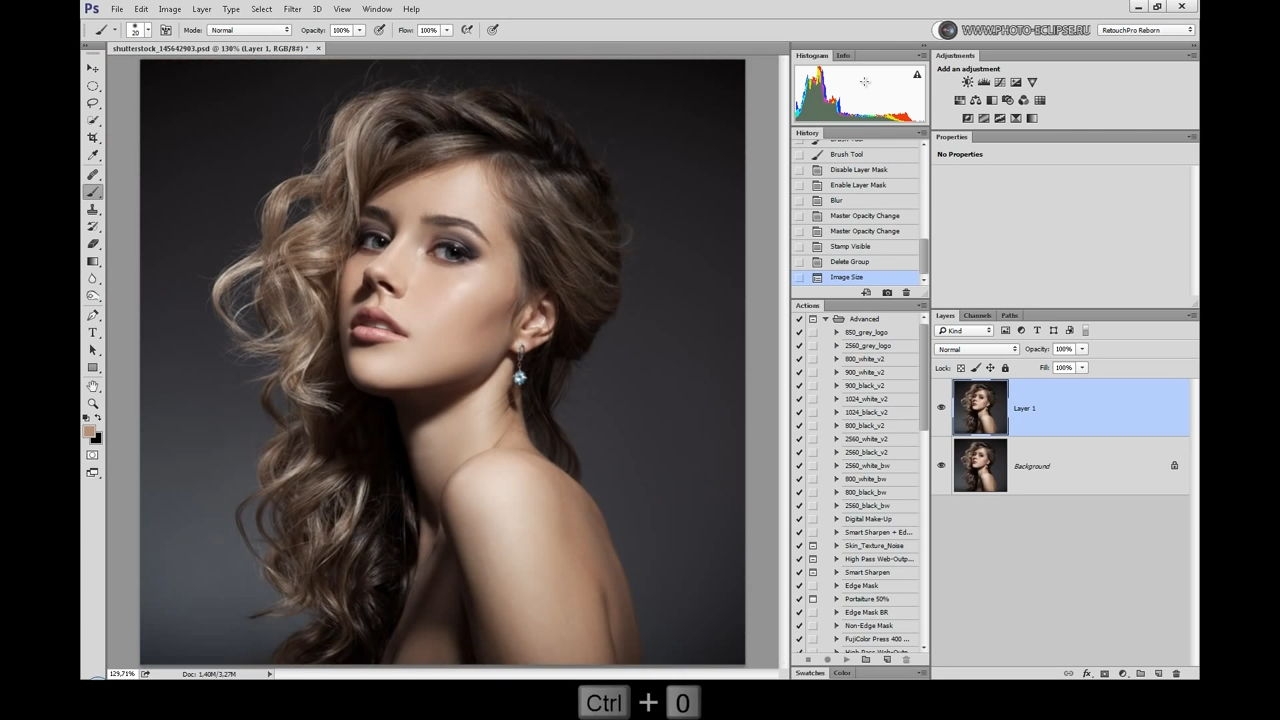Add a Color Balance adjustment

coord(976,100)
